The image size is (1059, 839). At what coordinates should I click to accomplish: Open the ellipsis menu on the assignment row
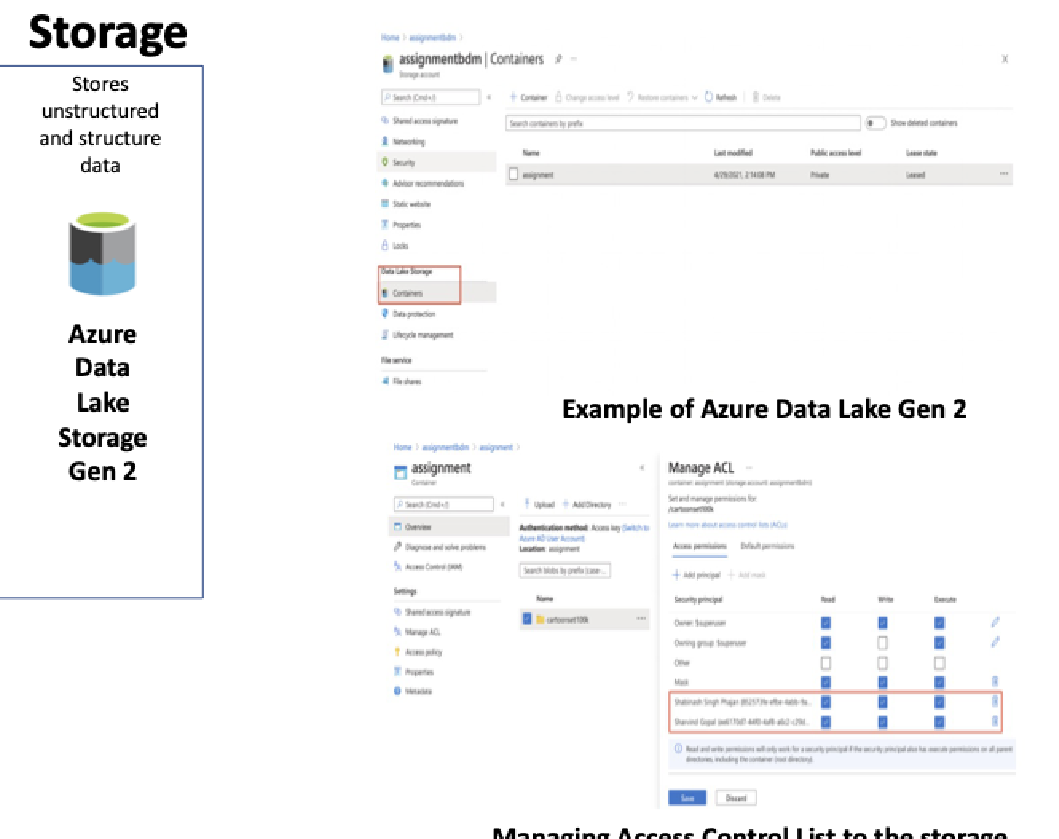1005,173
